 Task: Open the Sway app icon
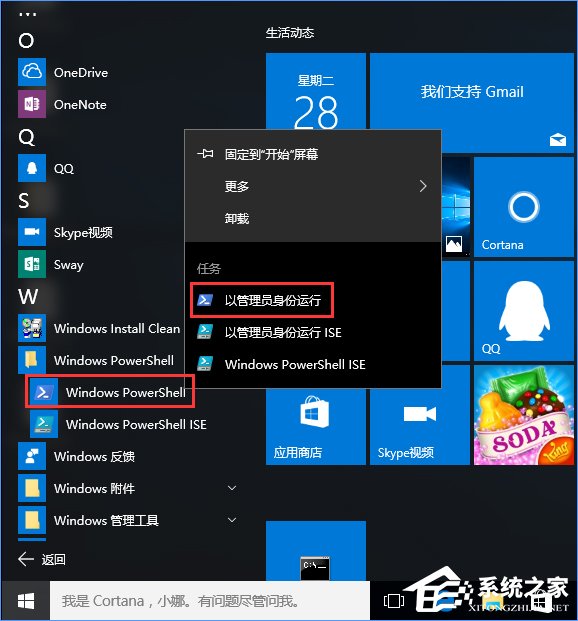click(x=32, y=264)
